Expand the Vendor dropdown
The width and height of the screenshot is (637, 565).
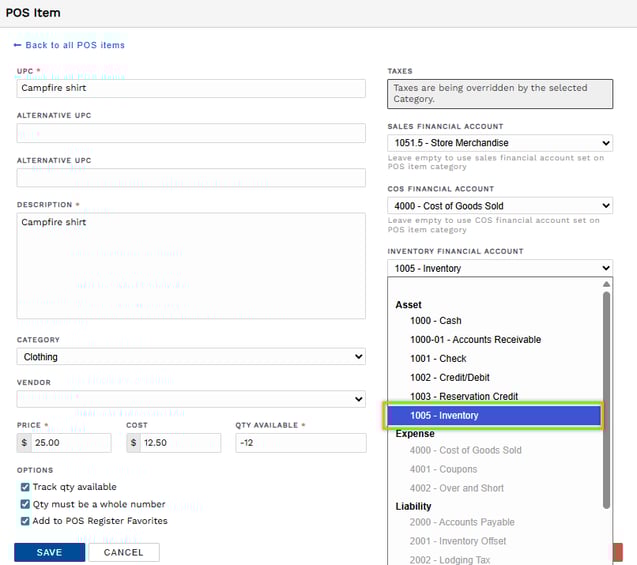(191, 399)
